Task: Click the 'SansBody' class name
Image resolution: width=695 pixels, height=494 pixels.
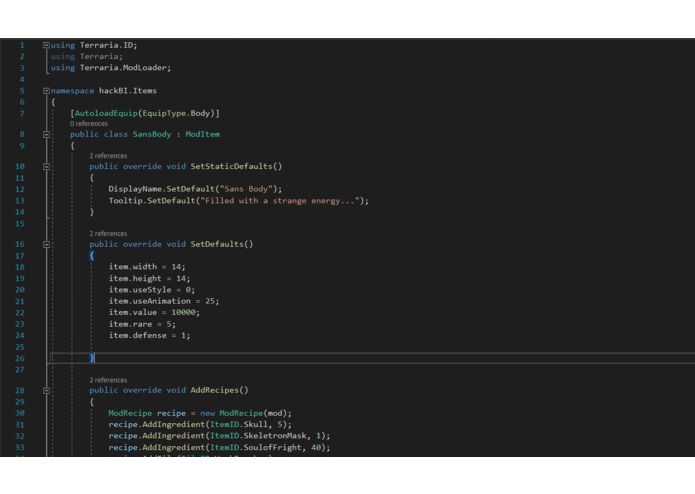Action: click(152, 134)
